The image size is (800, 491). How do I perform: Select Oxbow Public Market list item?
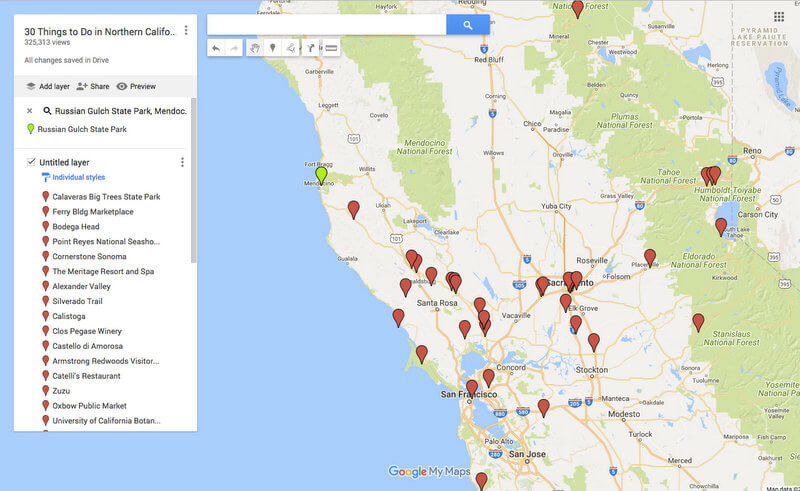tap(89, 406)
